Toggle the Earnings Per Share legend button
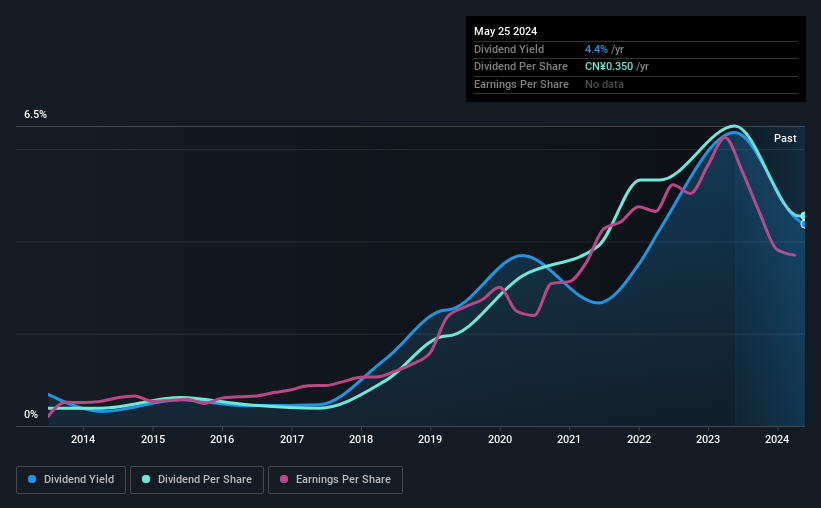Image resolution: width=821 pixels, height=508 pixels. (335, 480)
